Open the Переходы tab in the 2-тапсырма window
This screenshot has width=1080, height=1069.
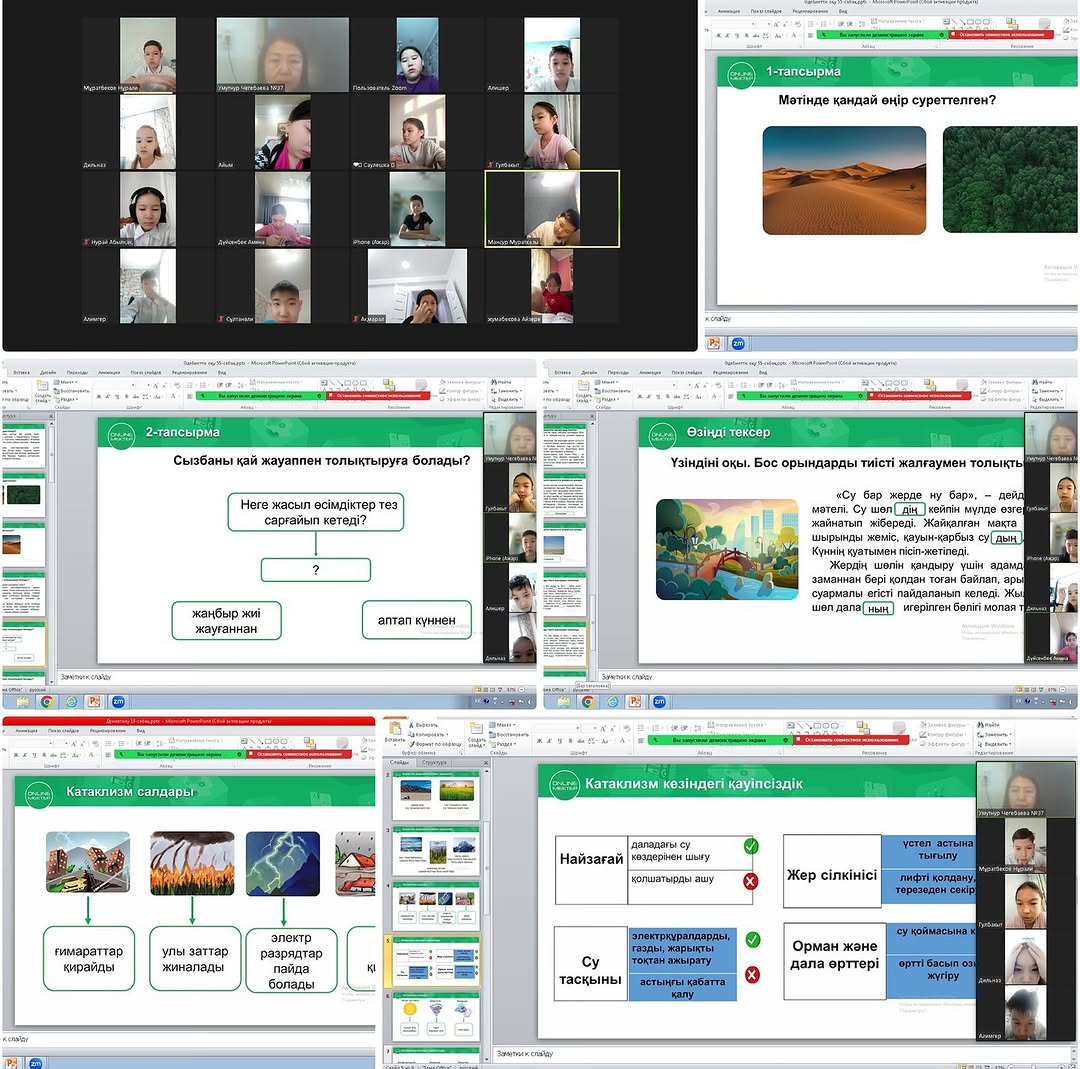tap(77, 372)
